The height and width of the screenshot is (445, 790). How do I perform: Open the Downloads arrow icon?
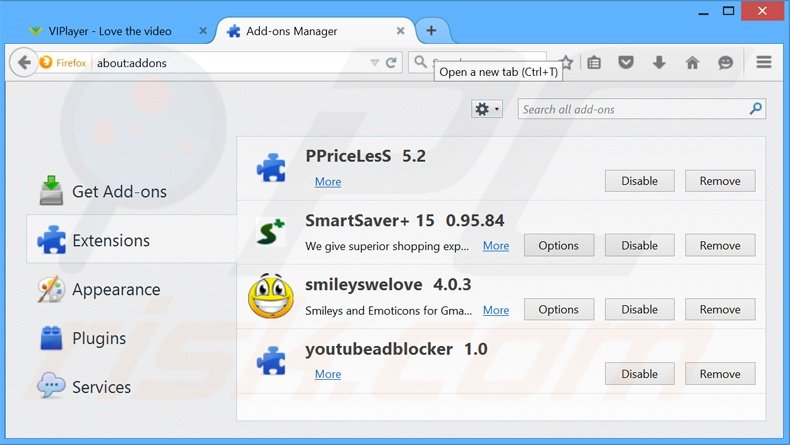click(x=659, y=62)
